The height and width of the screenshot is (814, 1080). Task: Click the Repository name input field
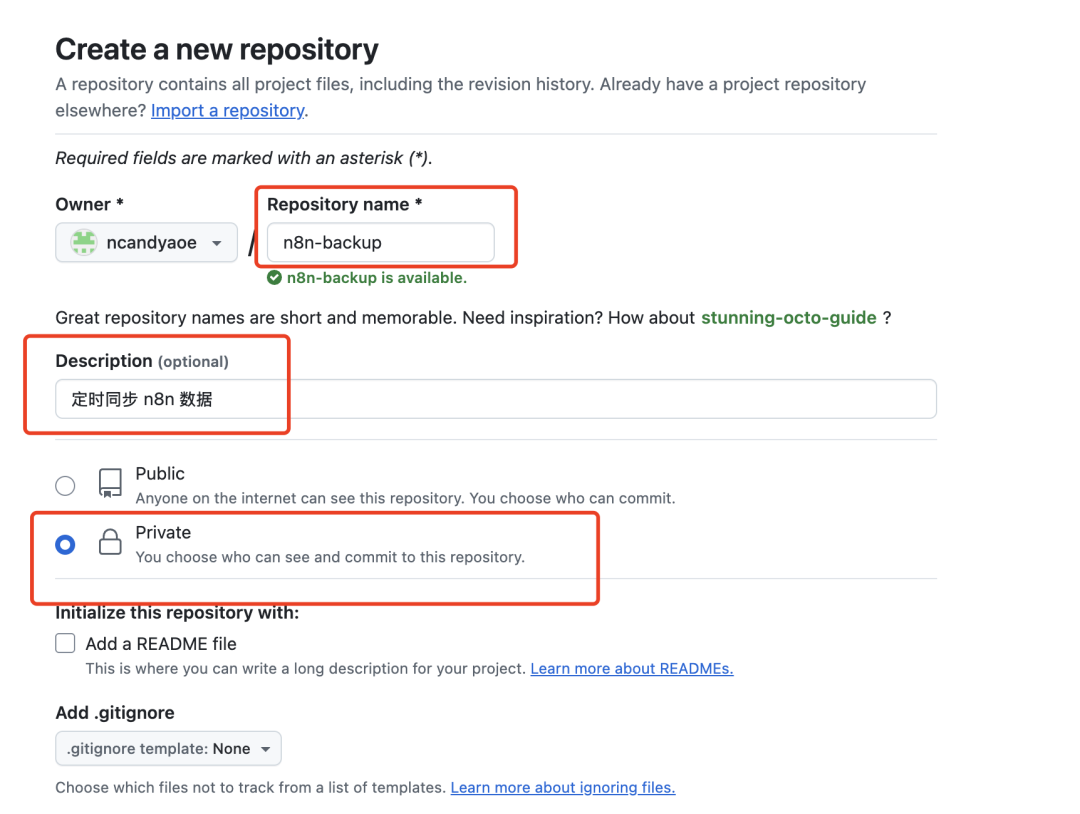380,242
